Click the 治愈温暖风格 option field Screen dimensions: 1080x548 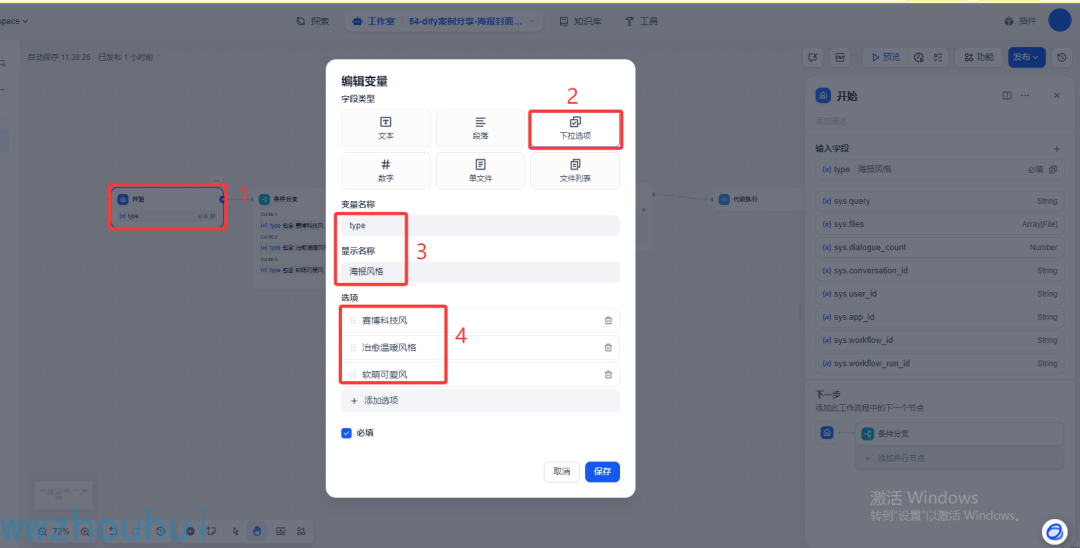pos(480,348)
